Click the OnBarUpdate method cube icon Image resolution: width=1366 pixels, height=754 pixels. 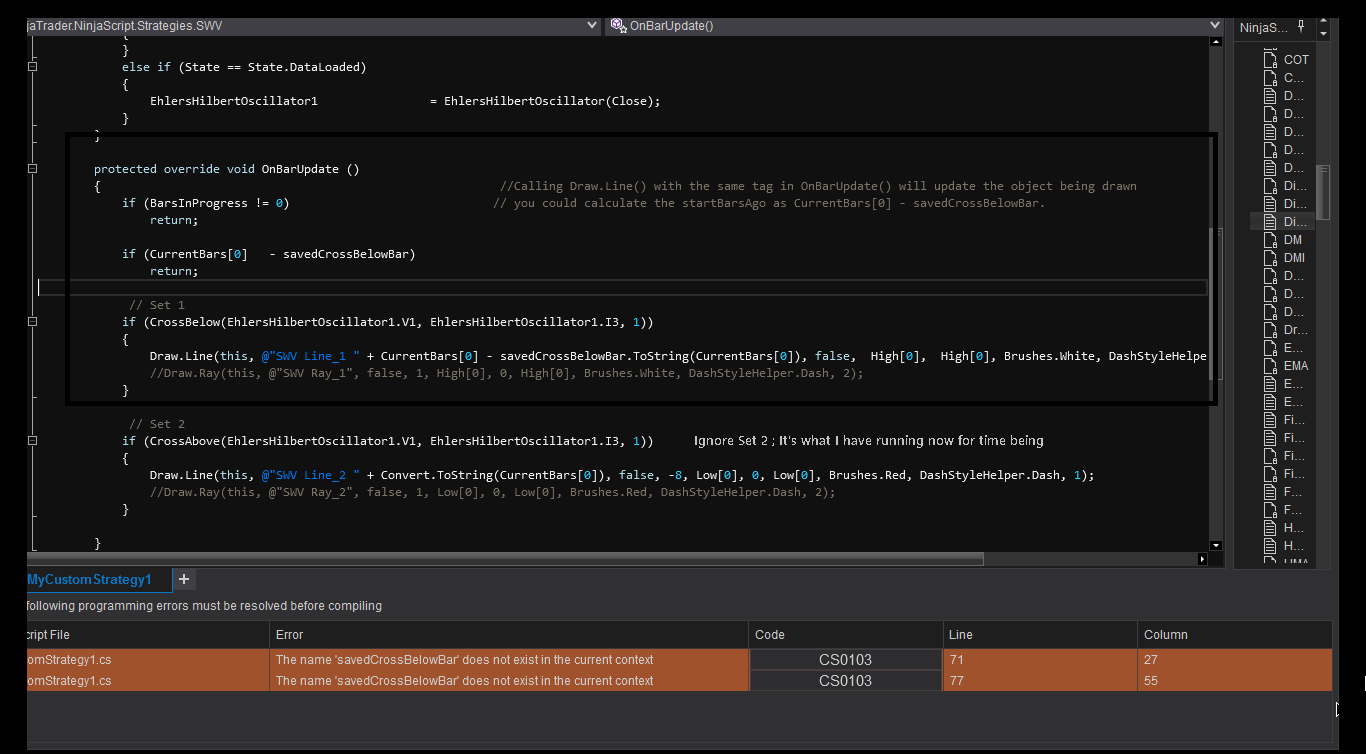[618, 26]
